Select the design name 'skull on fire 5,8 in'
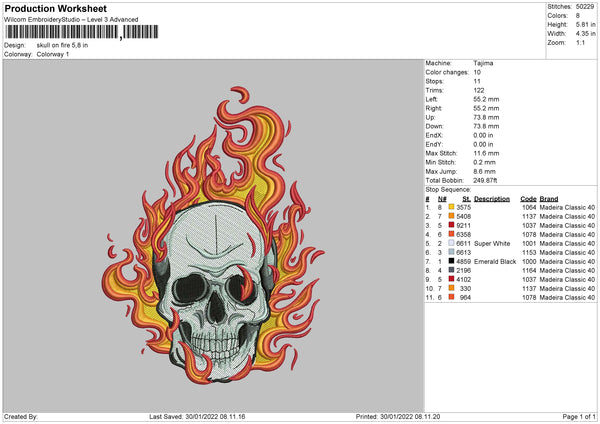Viewport: 600px width, 424px height. coord(62,45)
